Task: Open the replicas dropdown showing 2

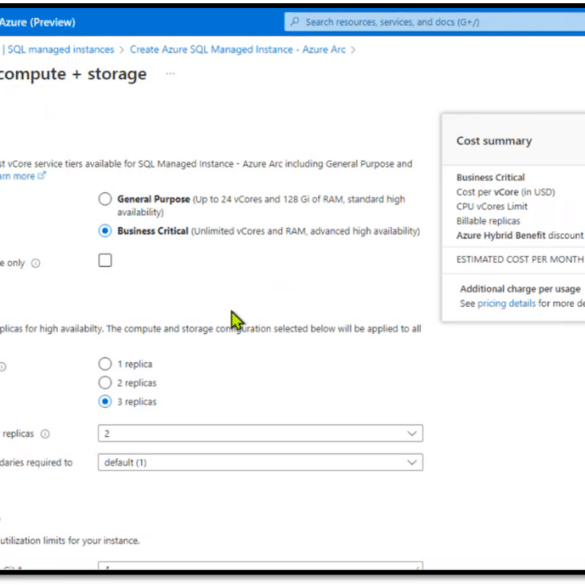Action: [x=260, y=434]
